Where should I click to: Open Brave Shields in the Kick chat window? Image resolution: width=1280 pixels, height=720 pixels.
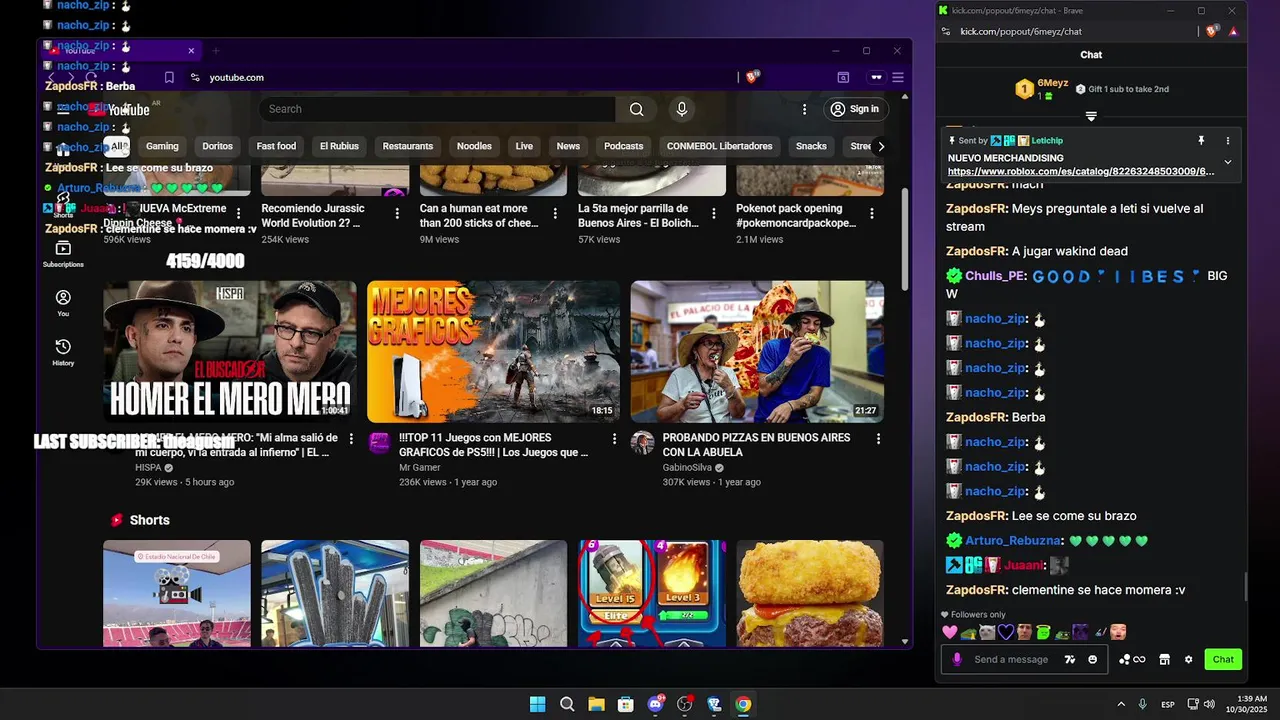[1212, 31]
